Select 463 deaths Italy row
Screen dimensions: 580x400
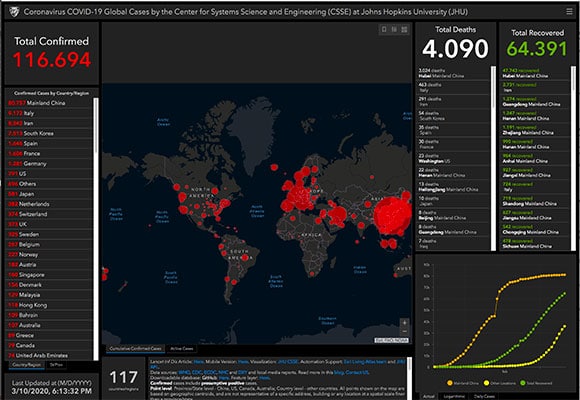[453, 87]
